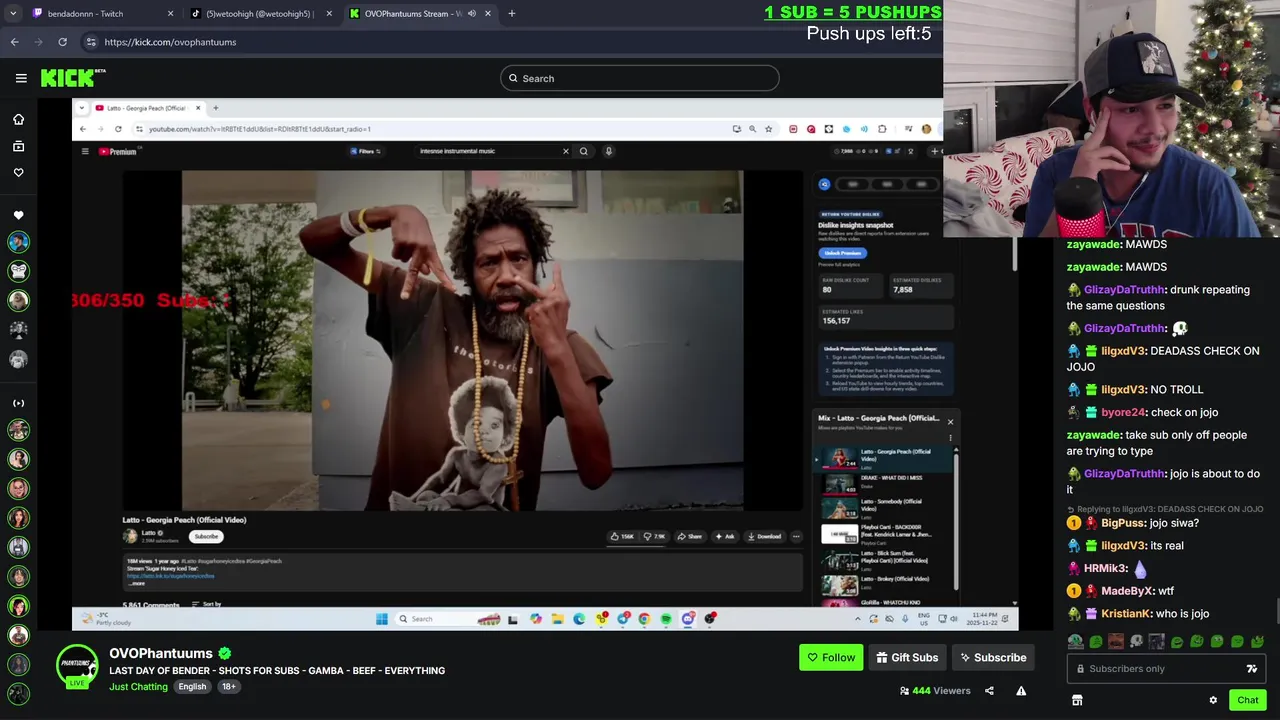
Task: Open KristianK username in chat
Action: (x=1126, y=614)
